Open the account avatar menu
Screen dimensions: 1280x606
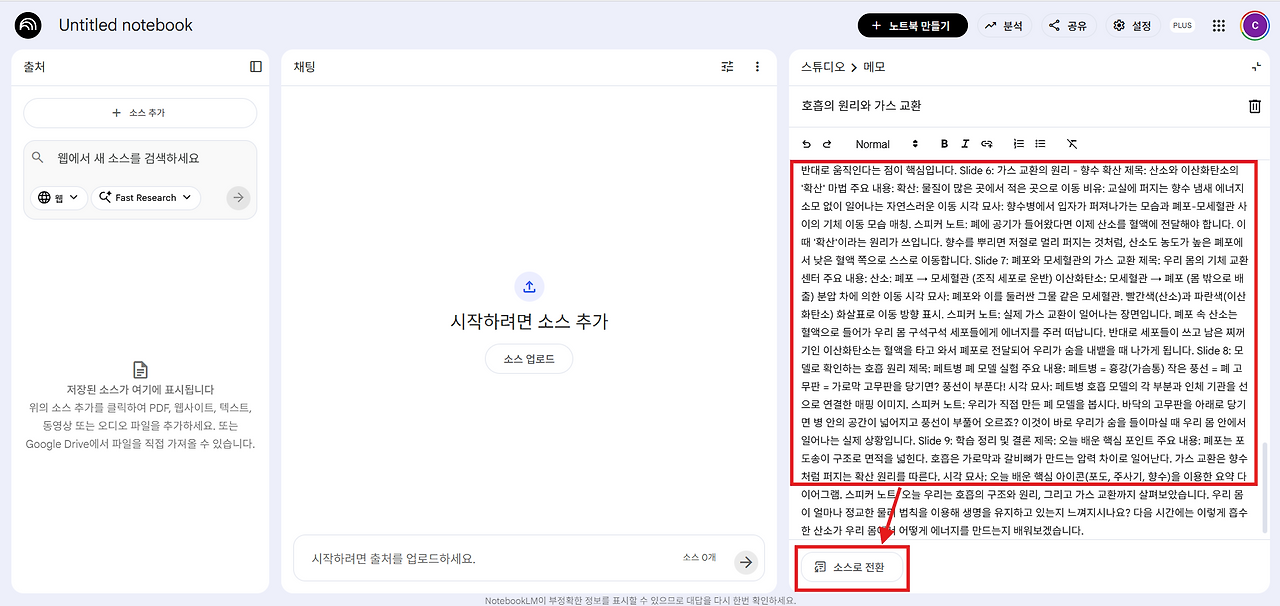(x=1254, y=26)
